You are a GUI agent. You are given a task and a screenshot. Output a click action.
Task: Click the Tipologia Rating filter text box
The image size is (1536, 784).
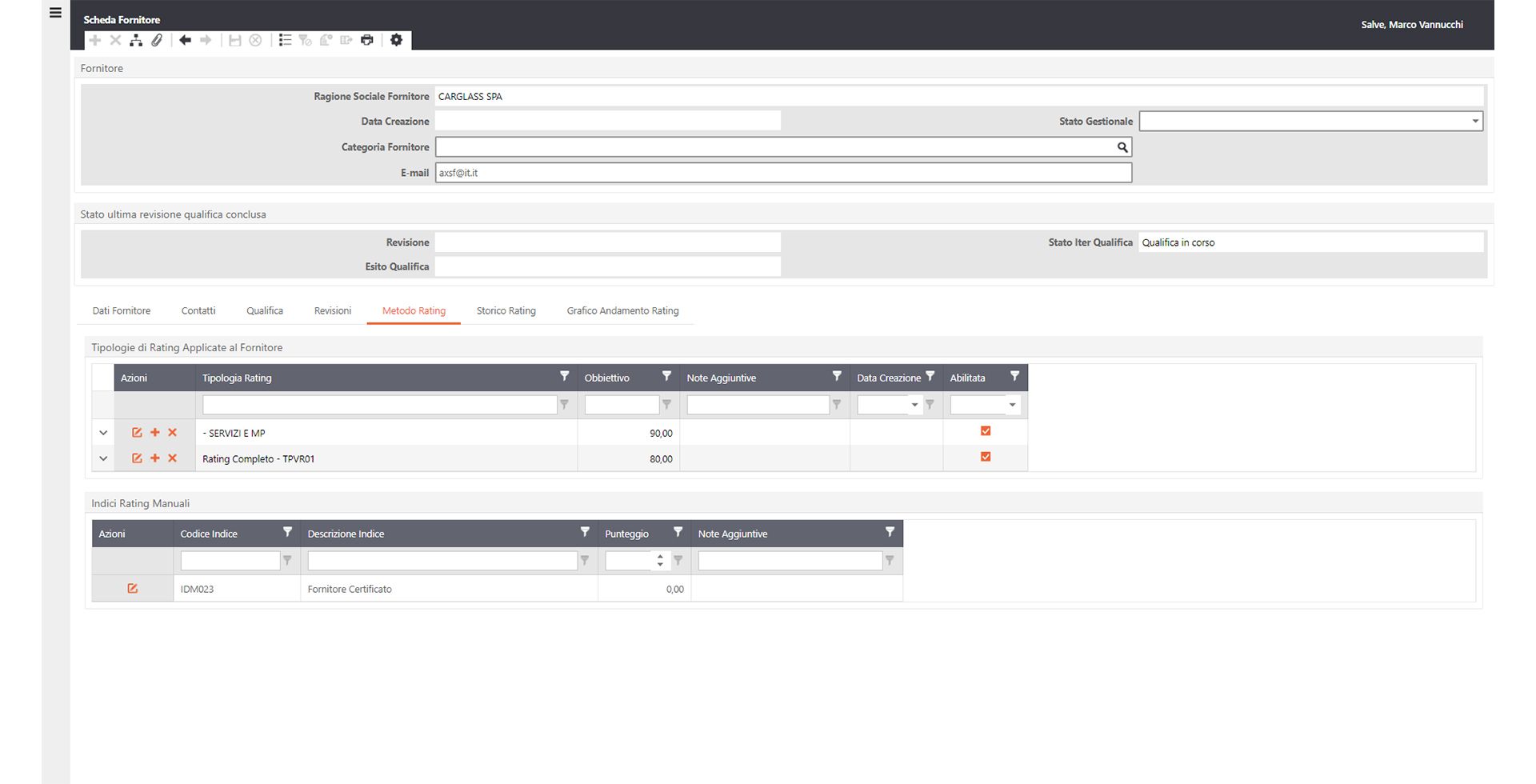(379, 405)
